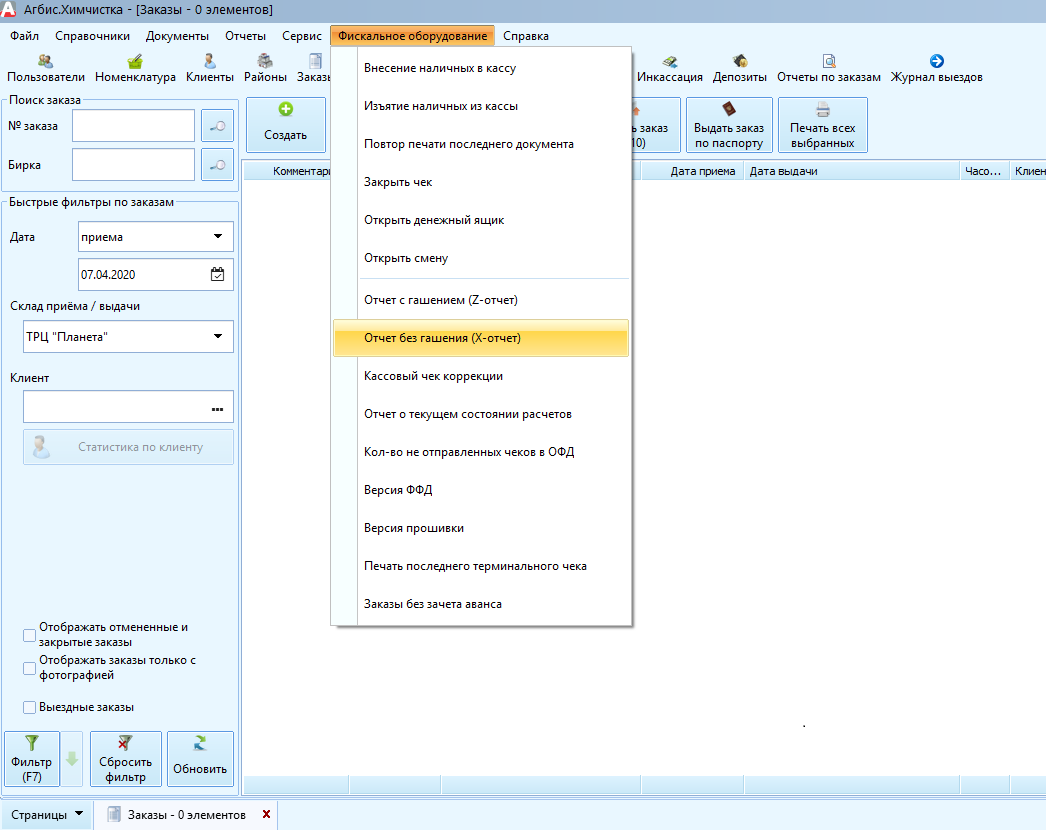Search by Бирка magnifier icon
This screenshot has height=830, width=1046.
click(x=217, y=165)
